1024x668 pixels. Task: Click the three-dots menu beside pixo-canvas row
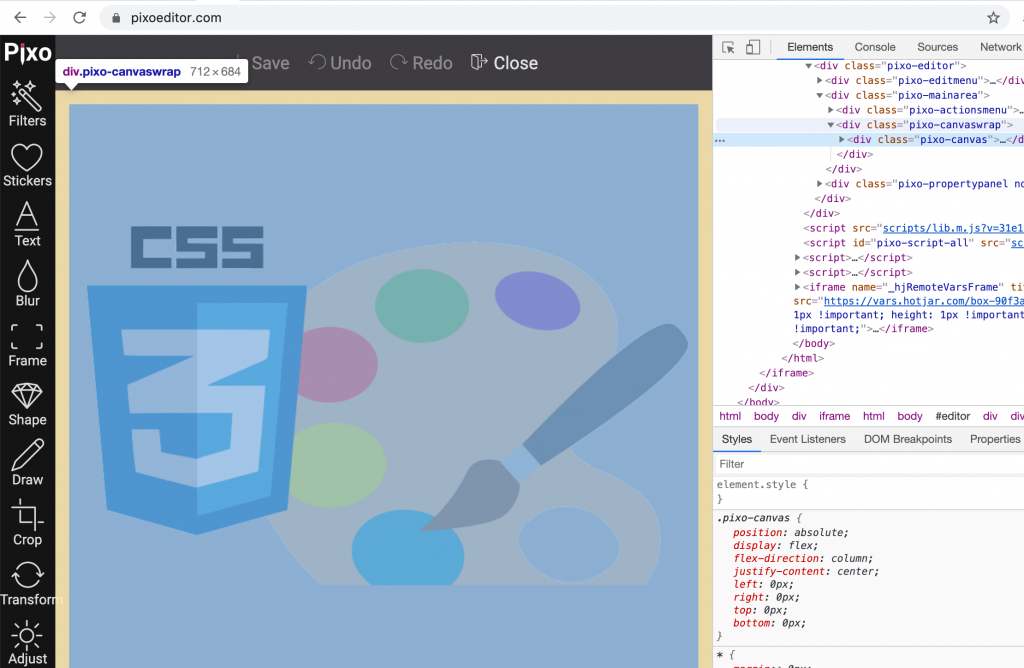pos(720,140)
